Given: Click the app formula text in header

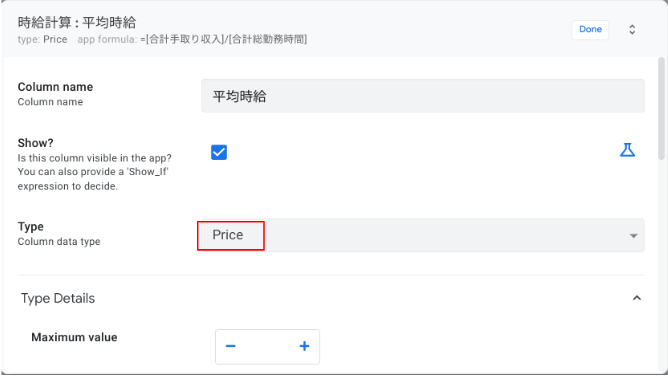Looking at the screenshot, I should 192,40.
